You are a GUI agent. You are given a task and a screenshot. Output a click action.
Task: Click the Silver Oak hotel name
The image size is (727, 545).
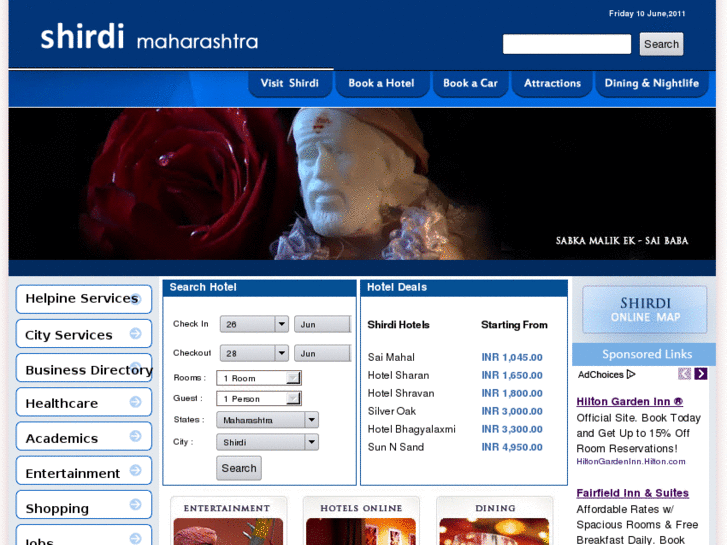point(392,411)
